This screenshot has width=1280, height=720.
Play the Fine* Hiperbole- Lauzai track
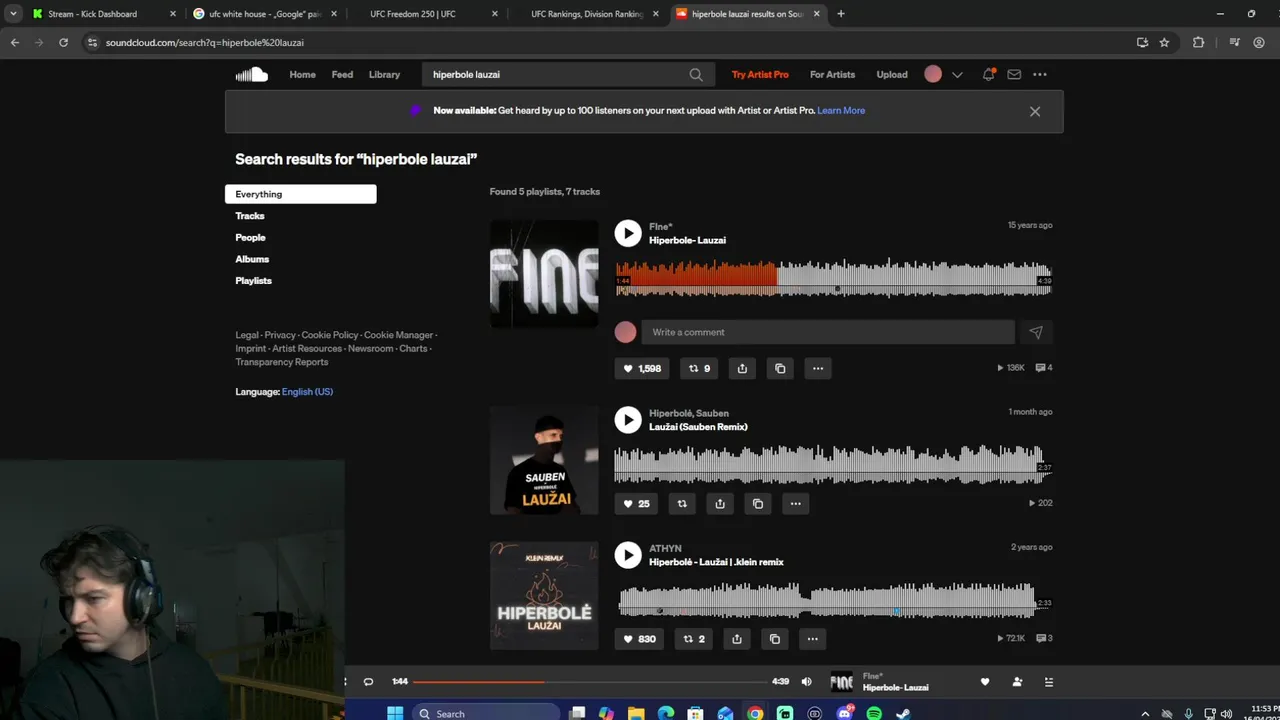pos(627,233)
